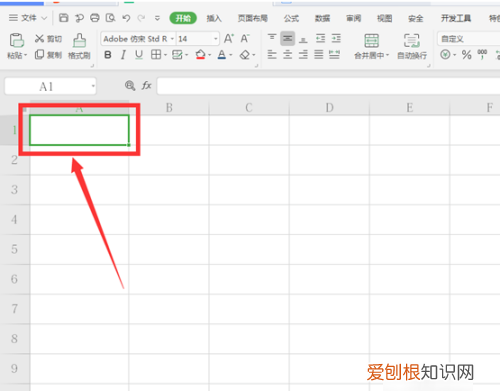Toggle center text horizontally
The image size is (500, 391).
288,55
